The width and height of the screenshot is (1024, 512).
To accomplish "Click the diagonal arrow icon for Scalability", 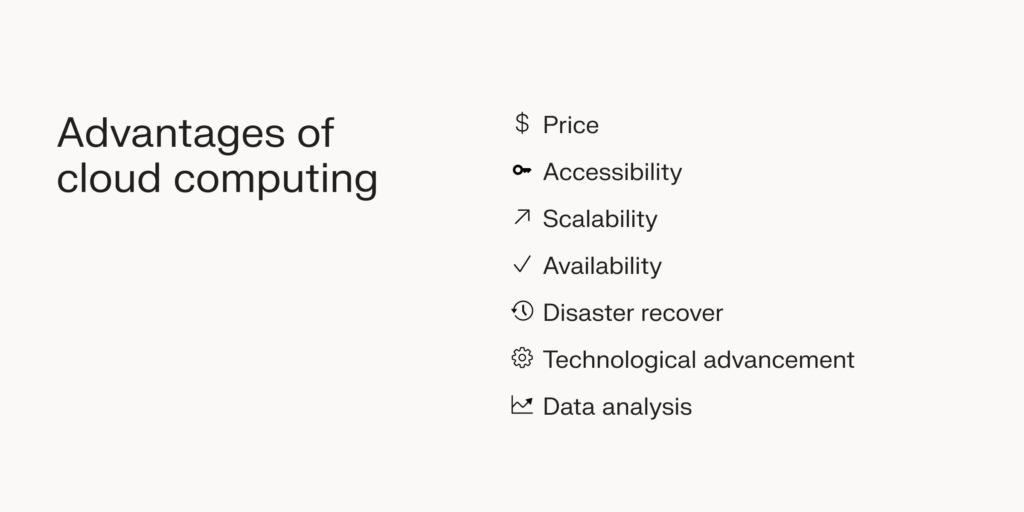I will click(x=522, y=217).
